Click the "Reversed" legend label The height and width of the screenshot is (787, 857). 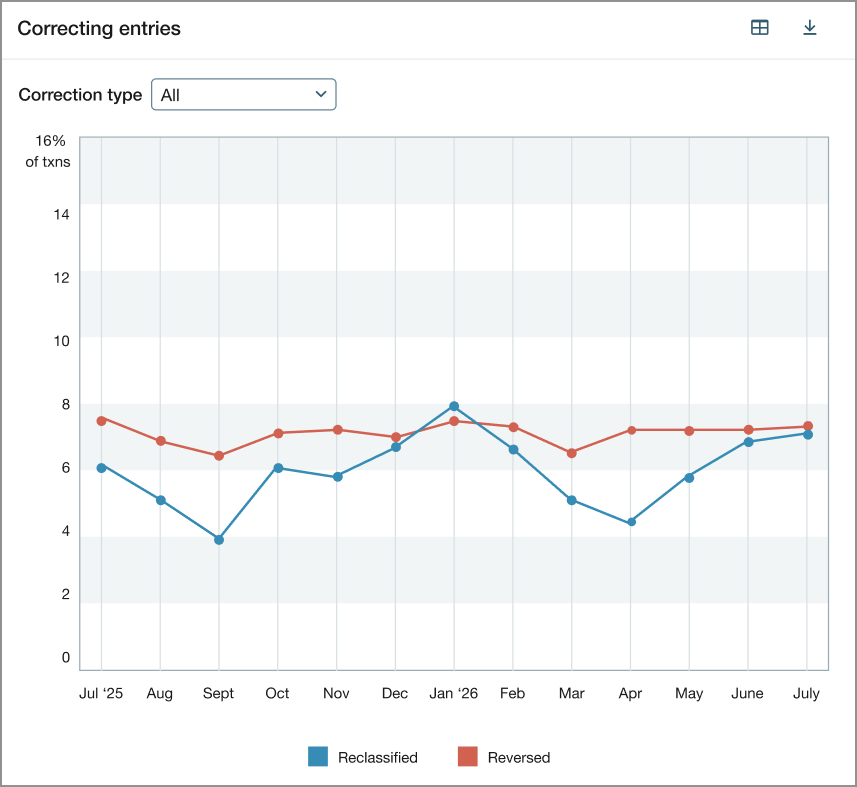click(517, 757)
